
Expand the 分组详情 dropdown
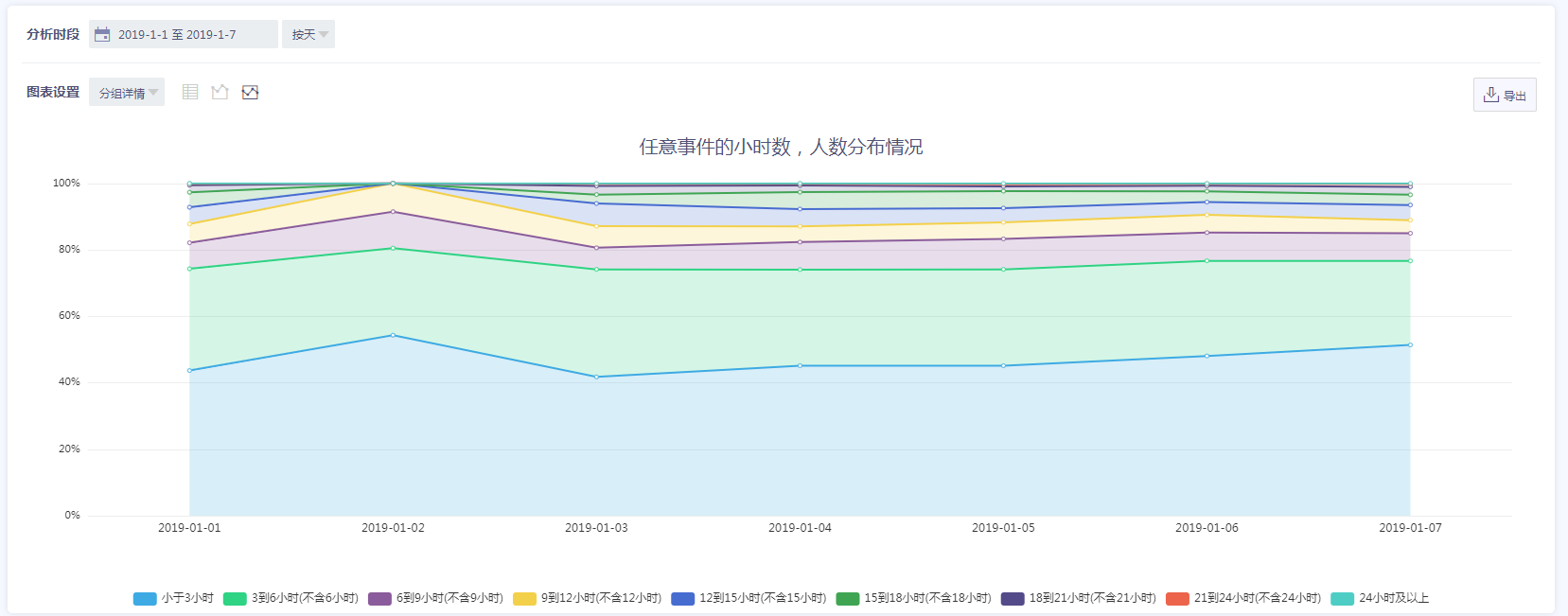pyautogui.click(x=127, y=93)
